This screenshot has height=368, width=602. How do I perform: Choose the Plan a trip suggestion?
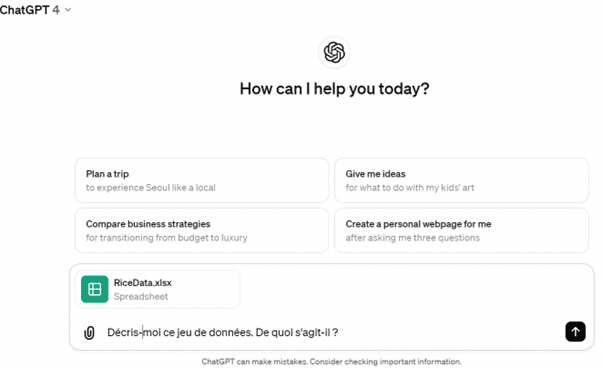pos(202,180)
